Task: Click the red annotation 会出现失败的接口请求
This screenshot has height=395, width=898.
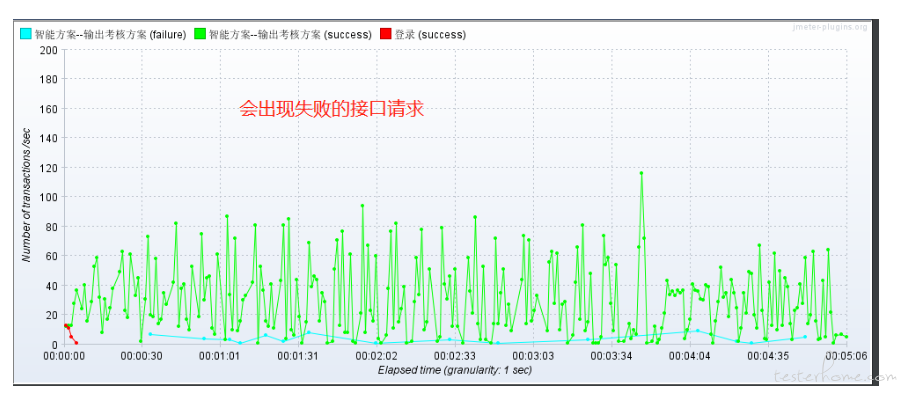Action: [332, 109]
